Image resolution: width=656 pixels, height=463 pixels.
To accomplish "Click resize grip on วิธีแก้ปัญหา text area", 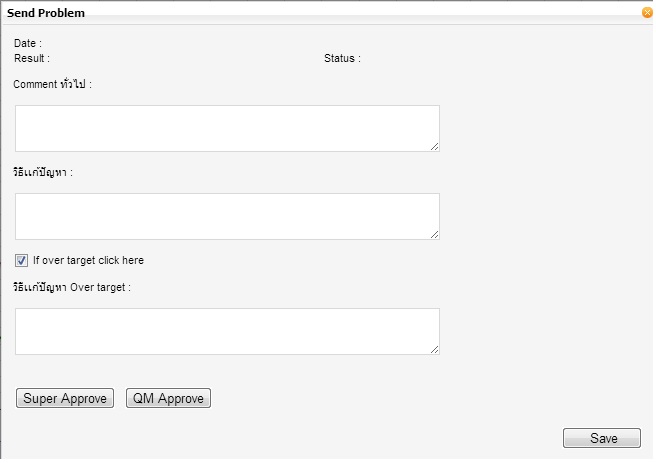I will (x=435, y=234).
